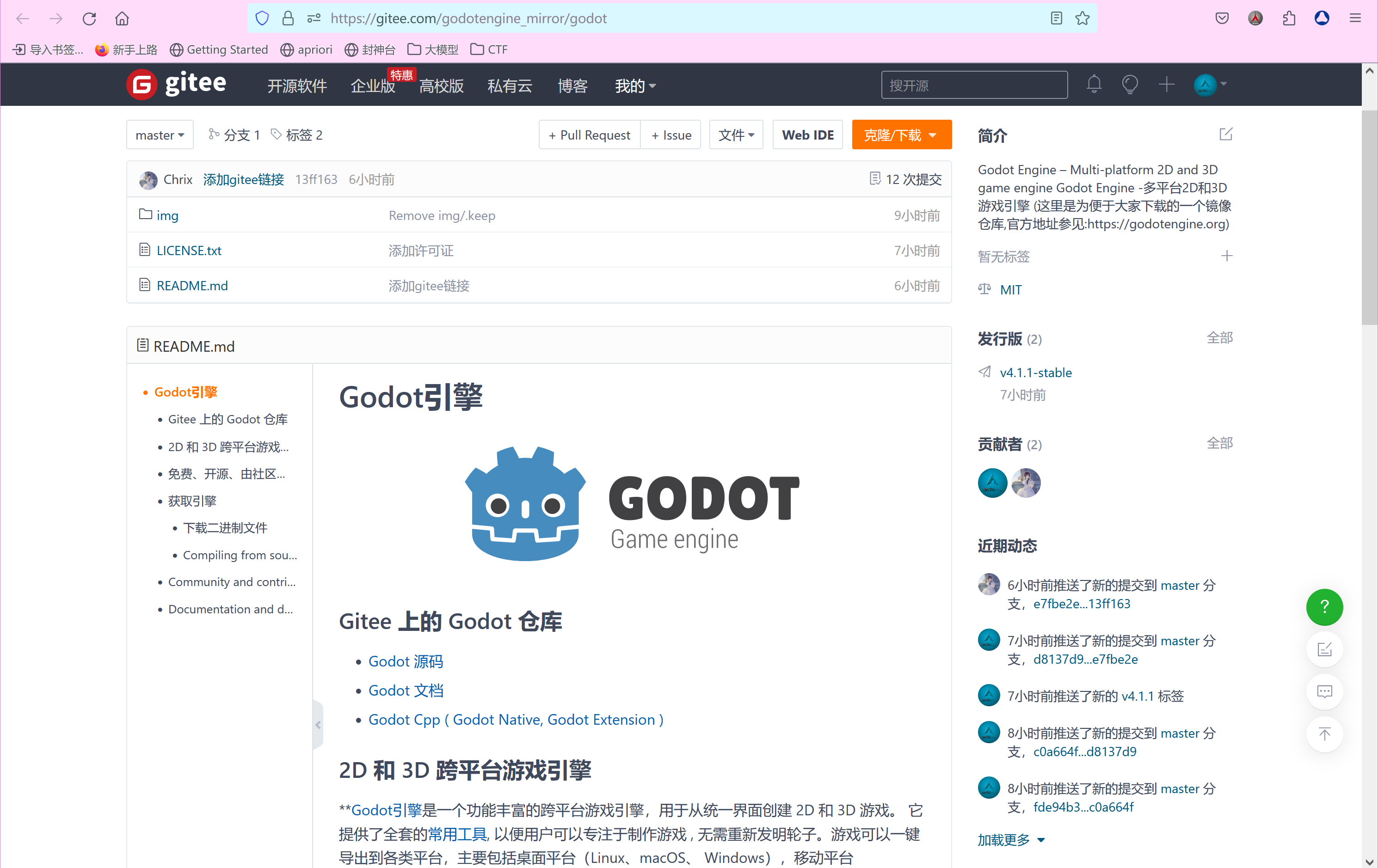Open the Getting Started bookmark

tap(219, 50)
